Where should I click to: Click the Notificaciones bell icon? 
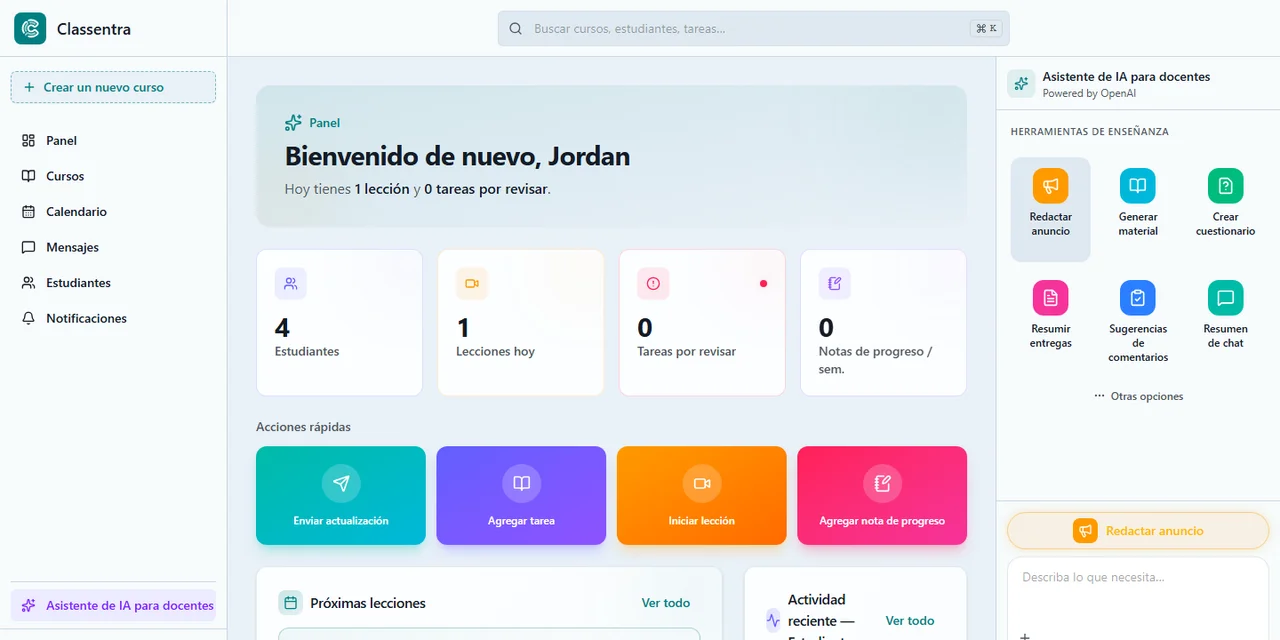[28, 318]
